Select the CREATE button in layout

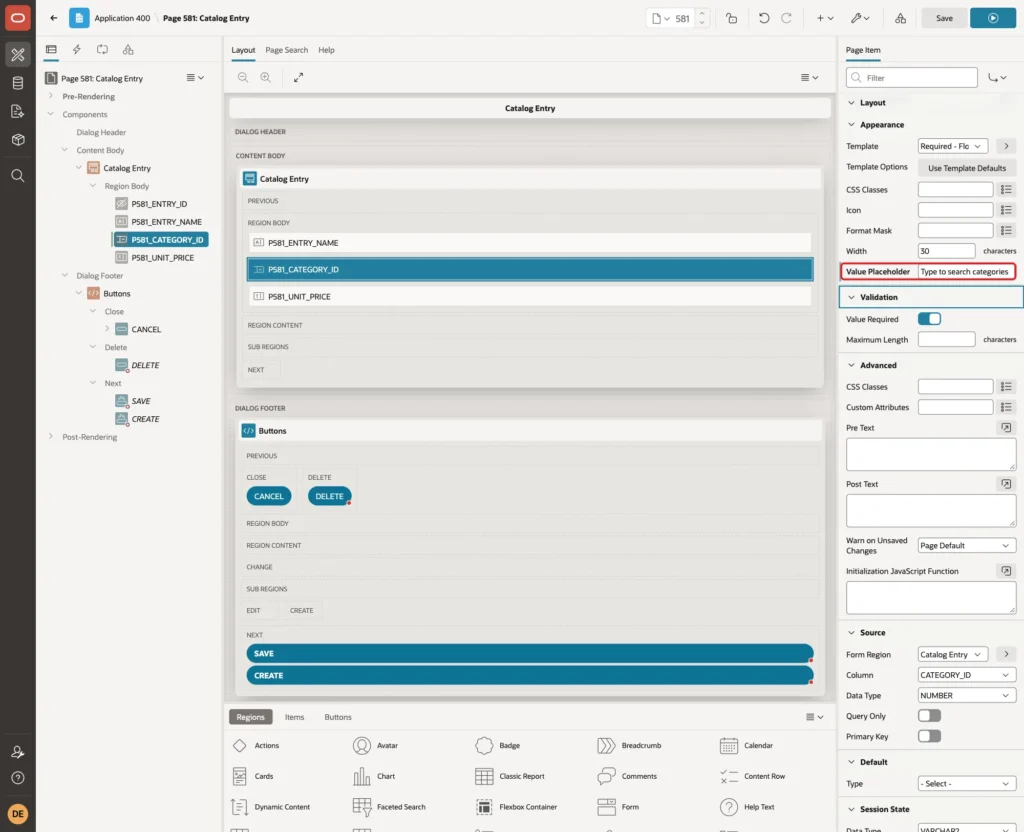[530, 675]
